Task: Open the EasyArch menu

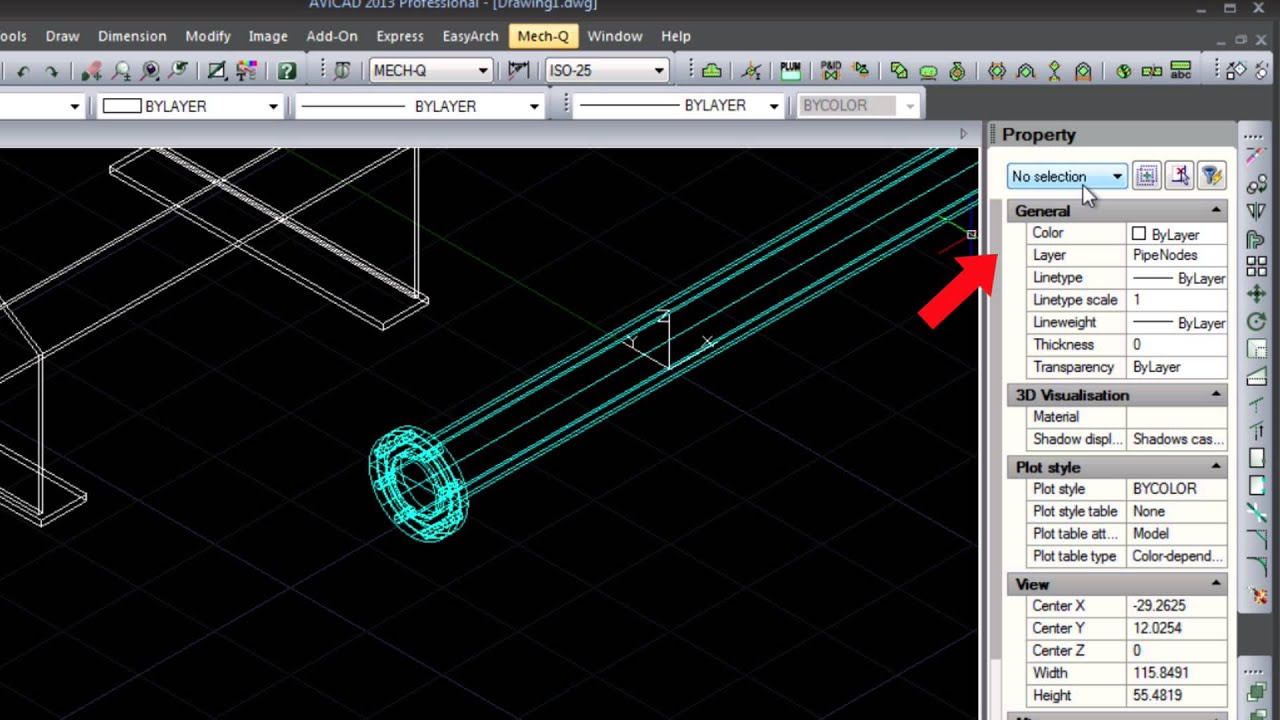Action: 470,36
